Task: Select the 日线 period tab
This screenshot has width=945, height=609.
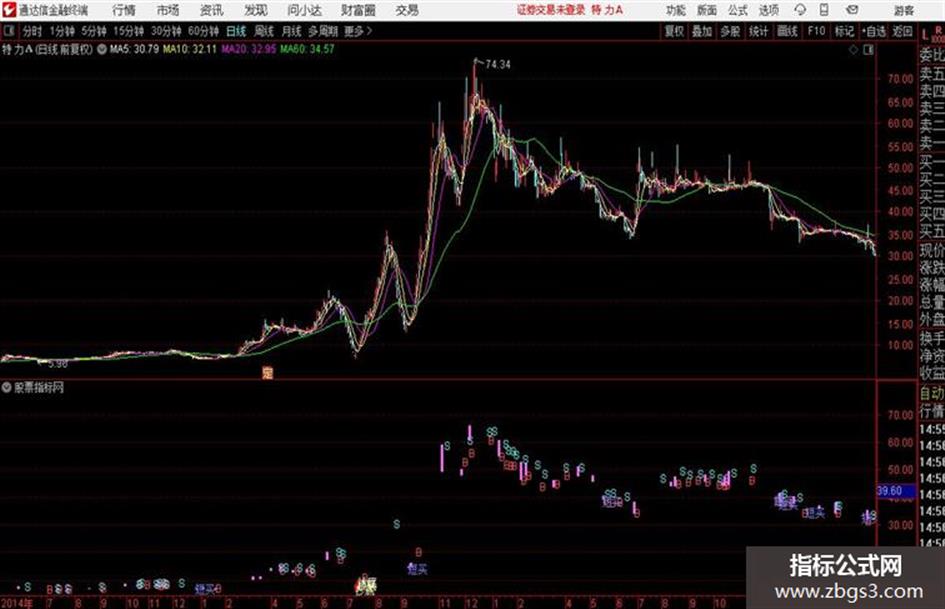Action: (236, 31)
